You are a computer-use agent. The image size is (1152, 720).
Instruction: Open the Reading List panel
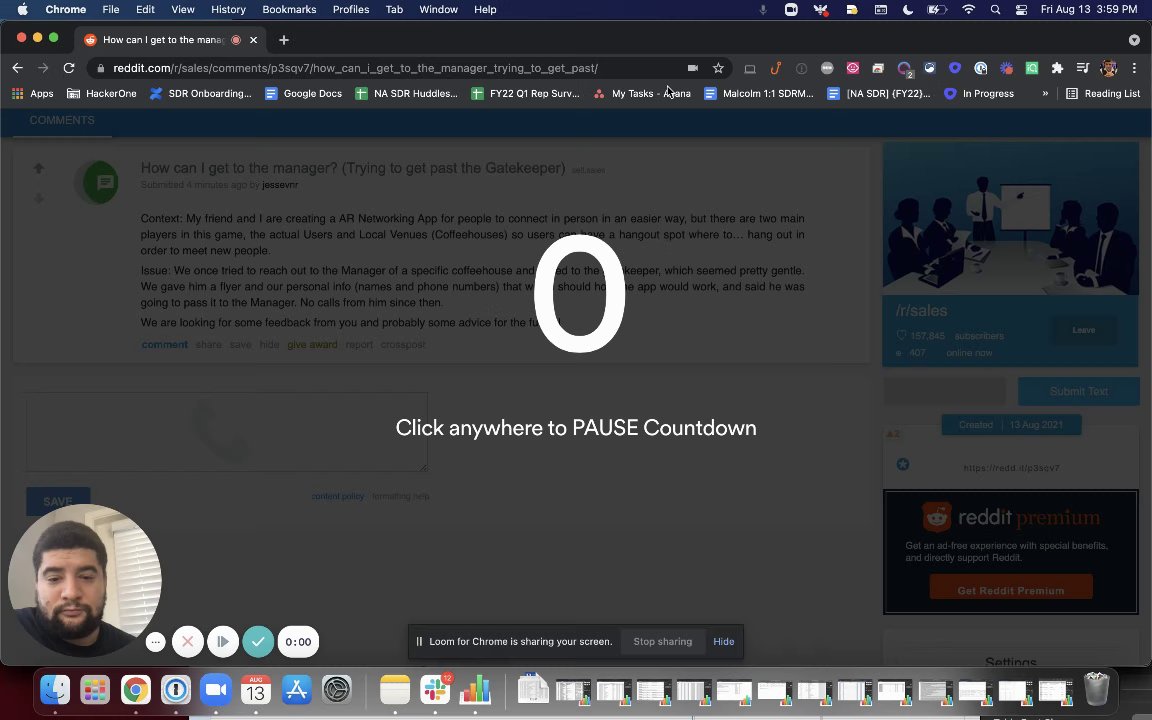pyautogui.click(x=1103, y=93)
